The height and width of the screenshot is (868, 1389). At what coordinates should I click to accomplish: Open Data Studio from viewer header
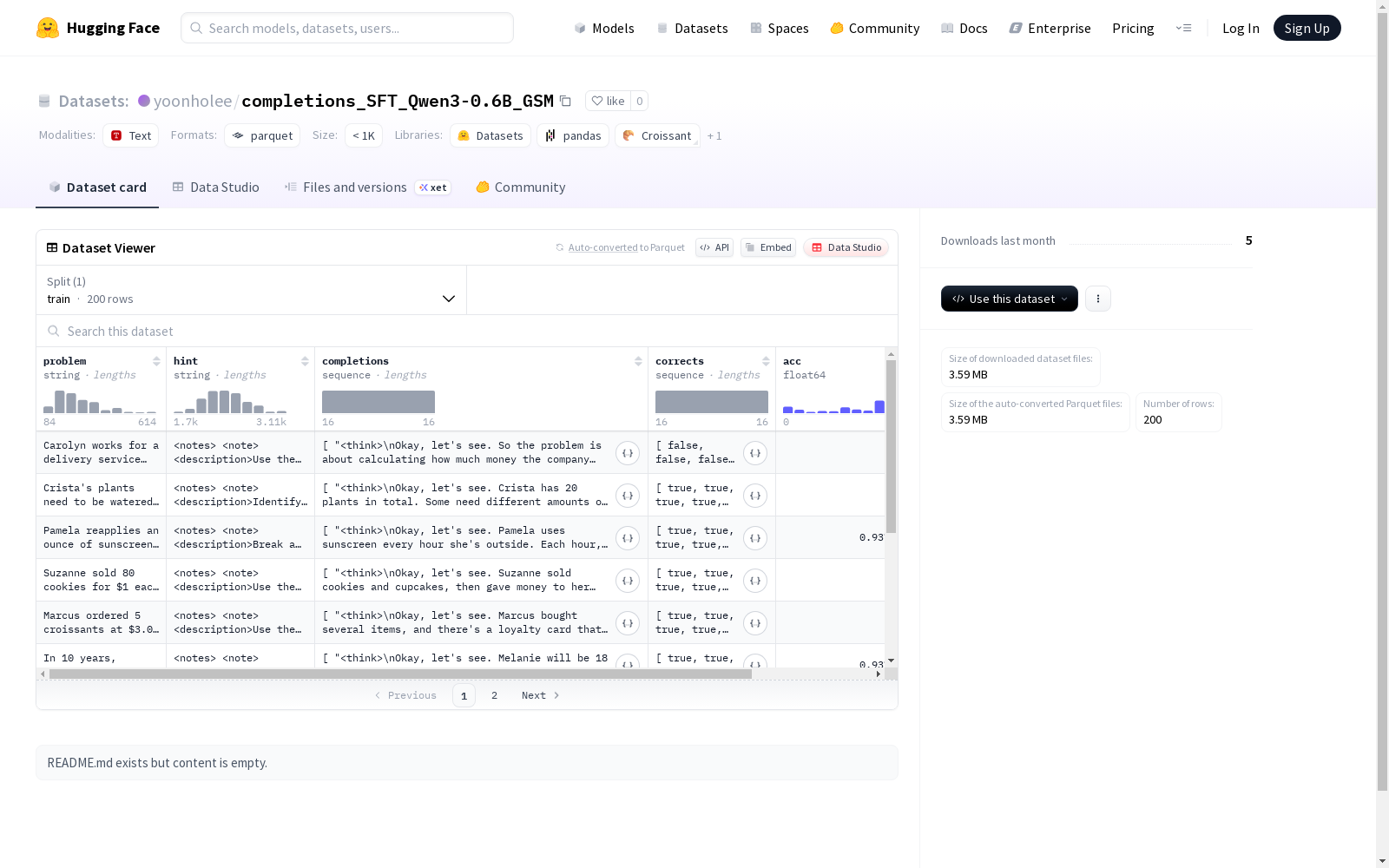[846, 247]
